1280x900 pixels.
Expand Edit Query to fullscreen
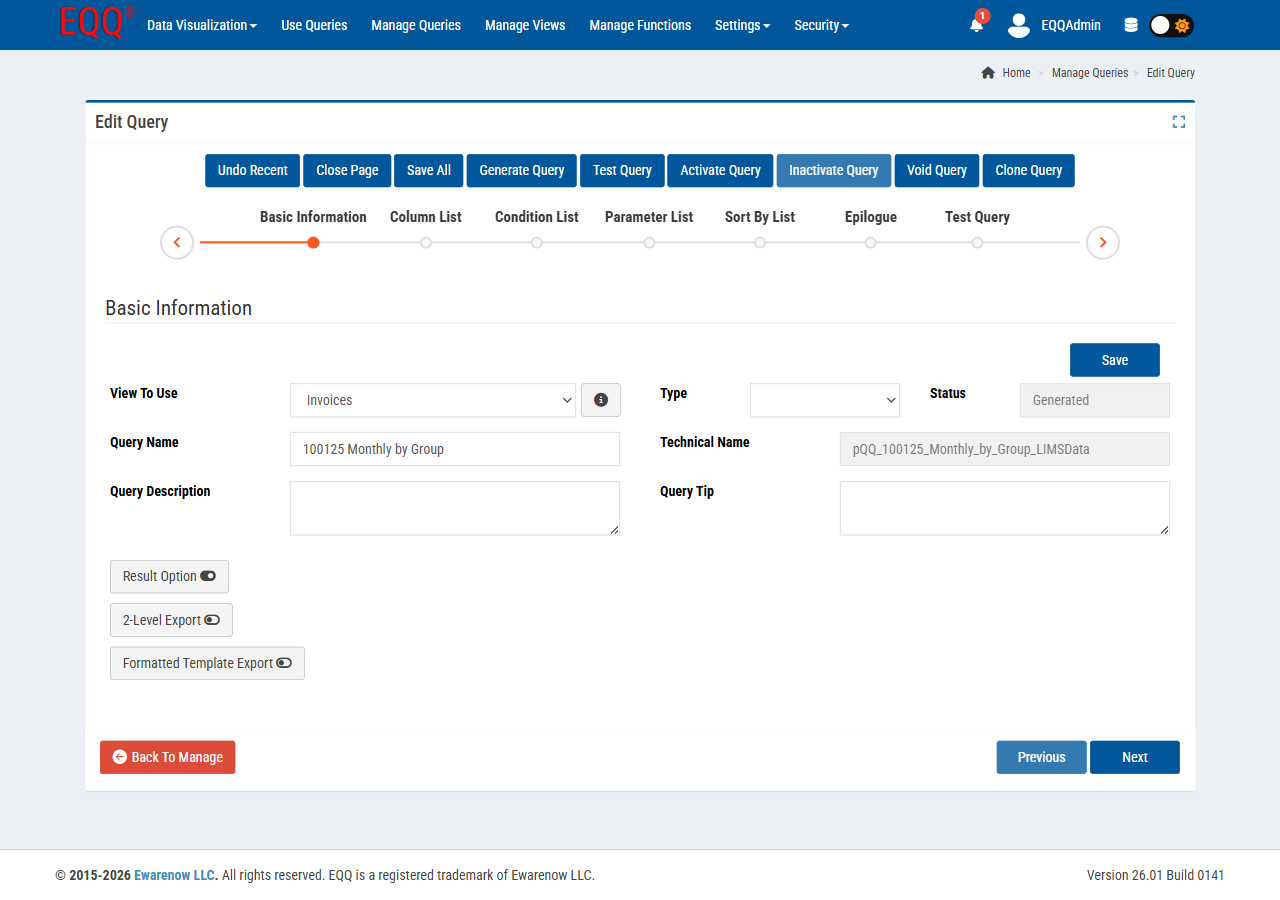tap(1178, 121)
